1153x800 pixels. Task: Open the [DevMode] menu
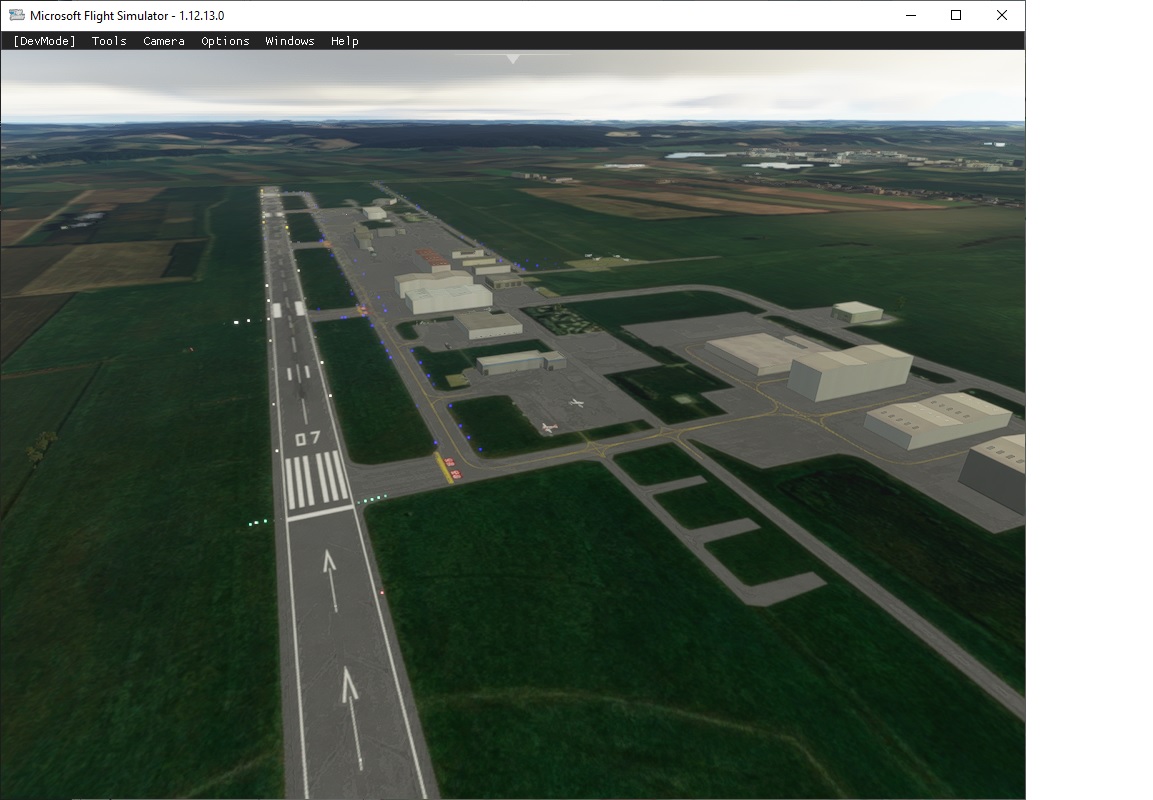(x=44, y=41)
